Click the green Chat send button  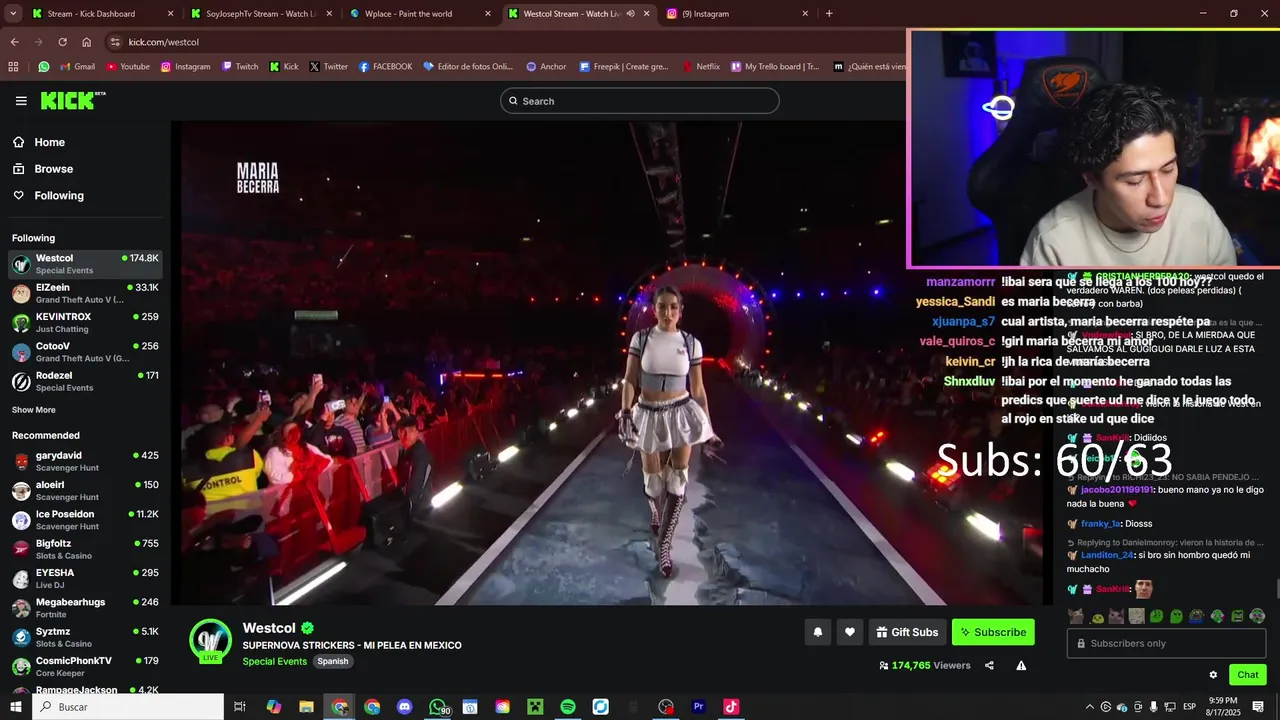point(1248,675)
